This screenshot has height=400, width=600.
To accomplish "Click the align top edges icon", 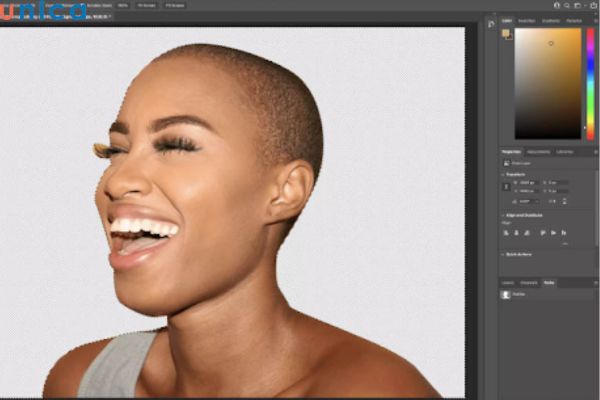I will 543,233.
